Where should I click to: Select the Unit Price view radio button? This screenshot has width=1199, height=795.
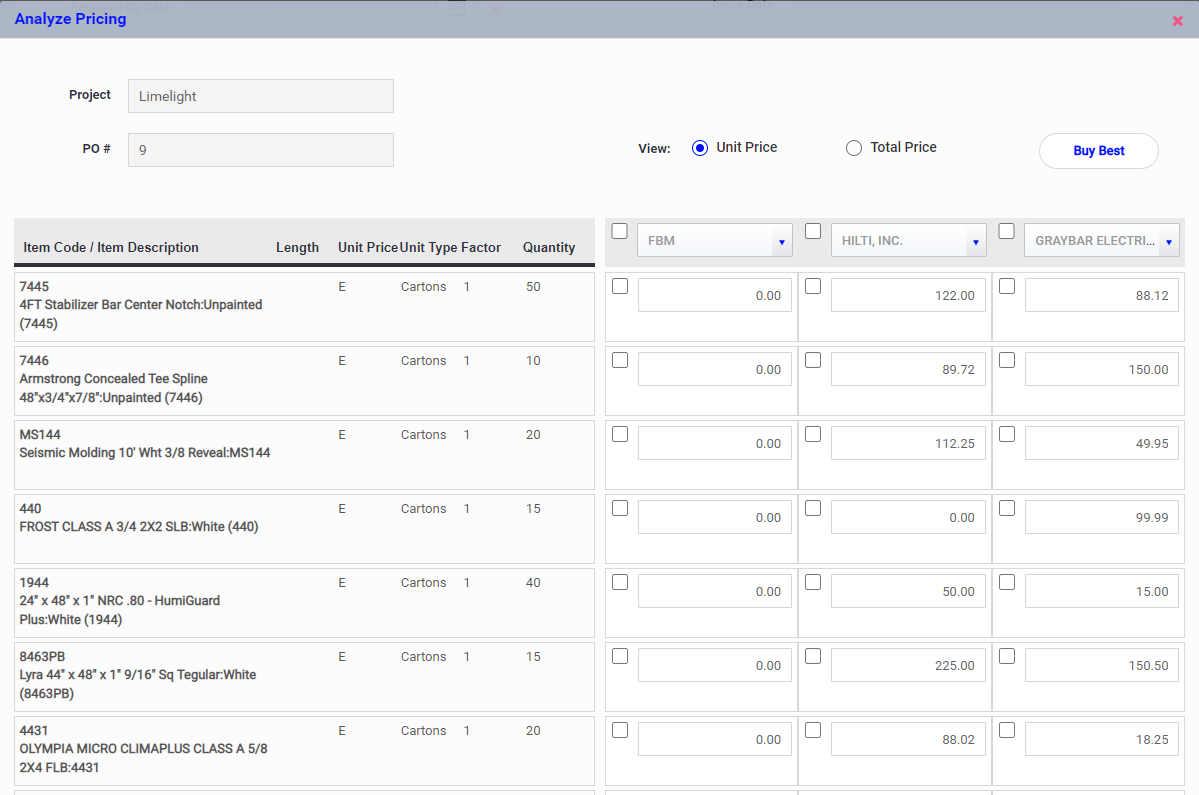[x=700, y=148]
